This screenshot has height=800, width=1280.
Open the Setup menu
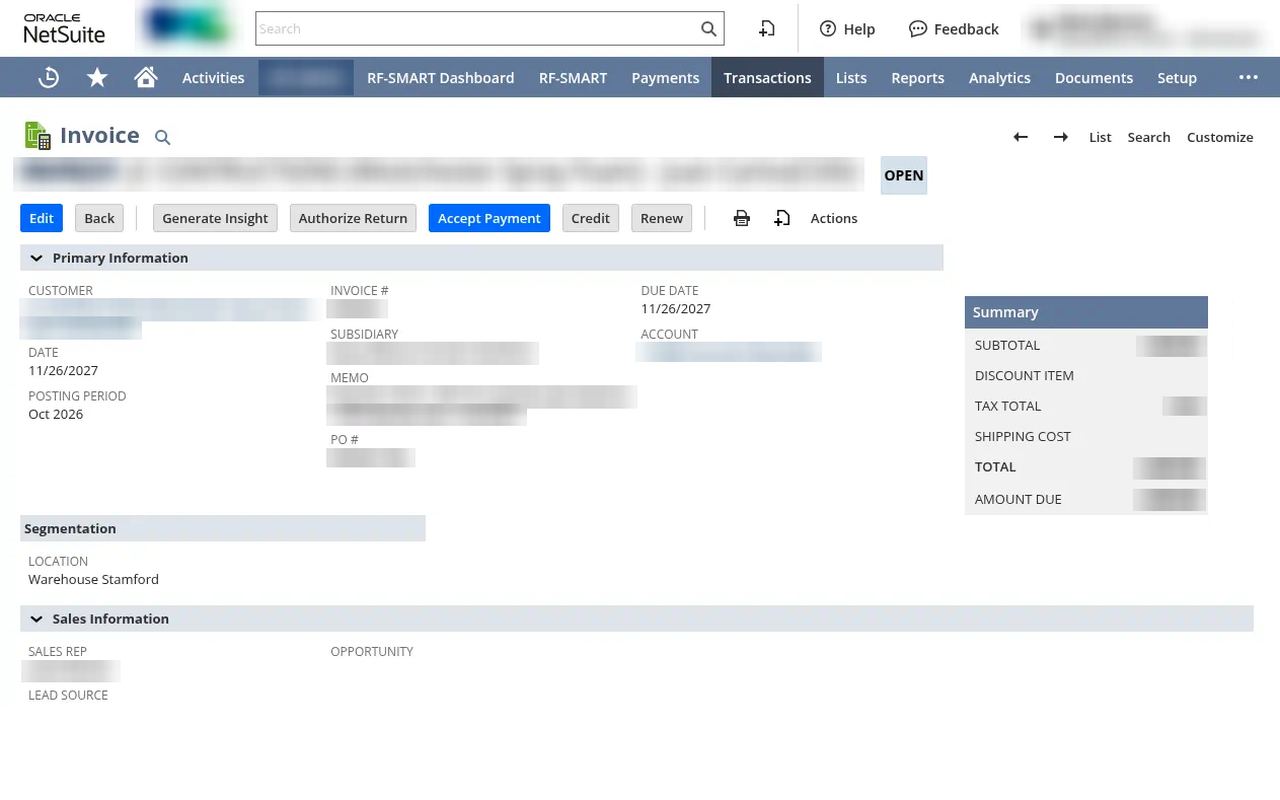point(1177,77)
